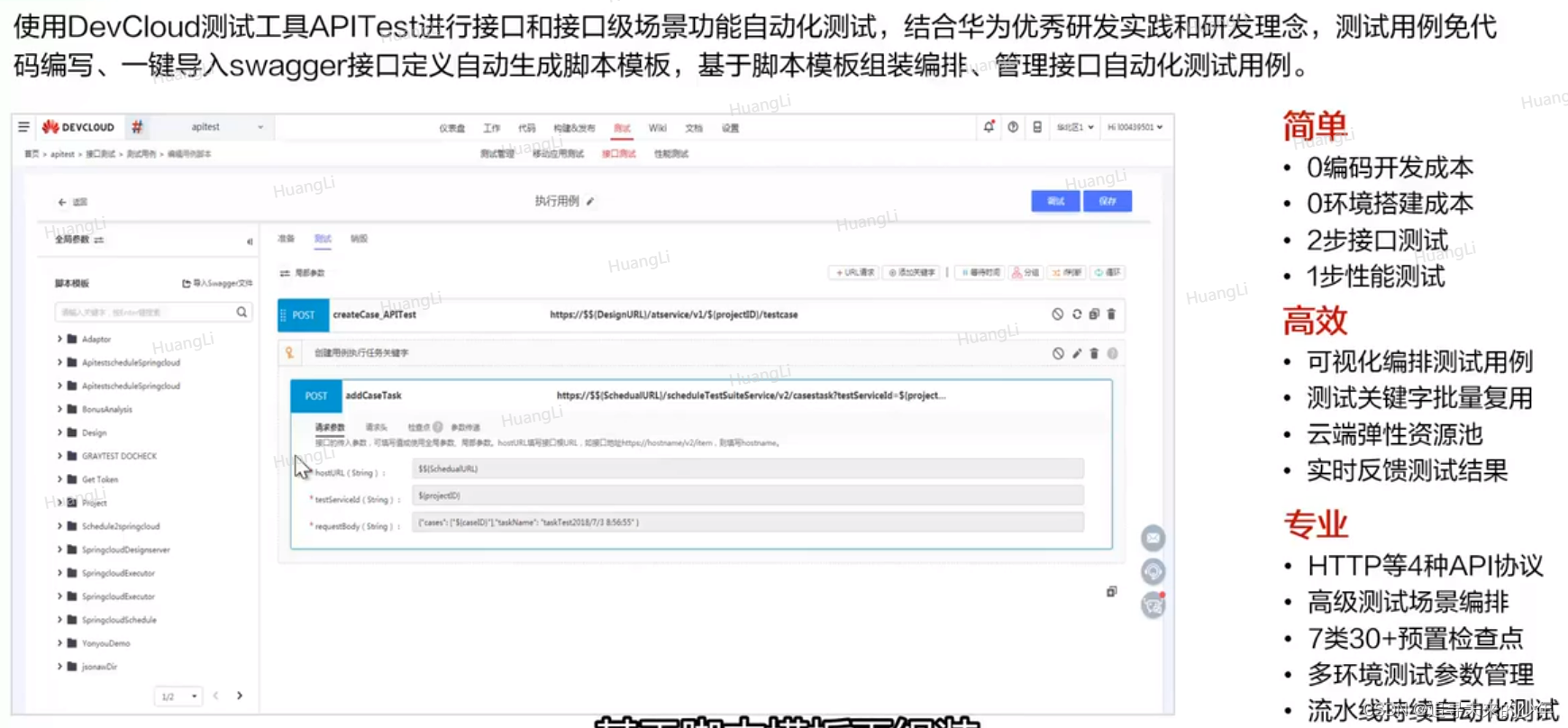Click the + URL请求 toolbar button

pos(853,272)
